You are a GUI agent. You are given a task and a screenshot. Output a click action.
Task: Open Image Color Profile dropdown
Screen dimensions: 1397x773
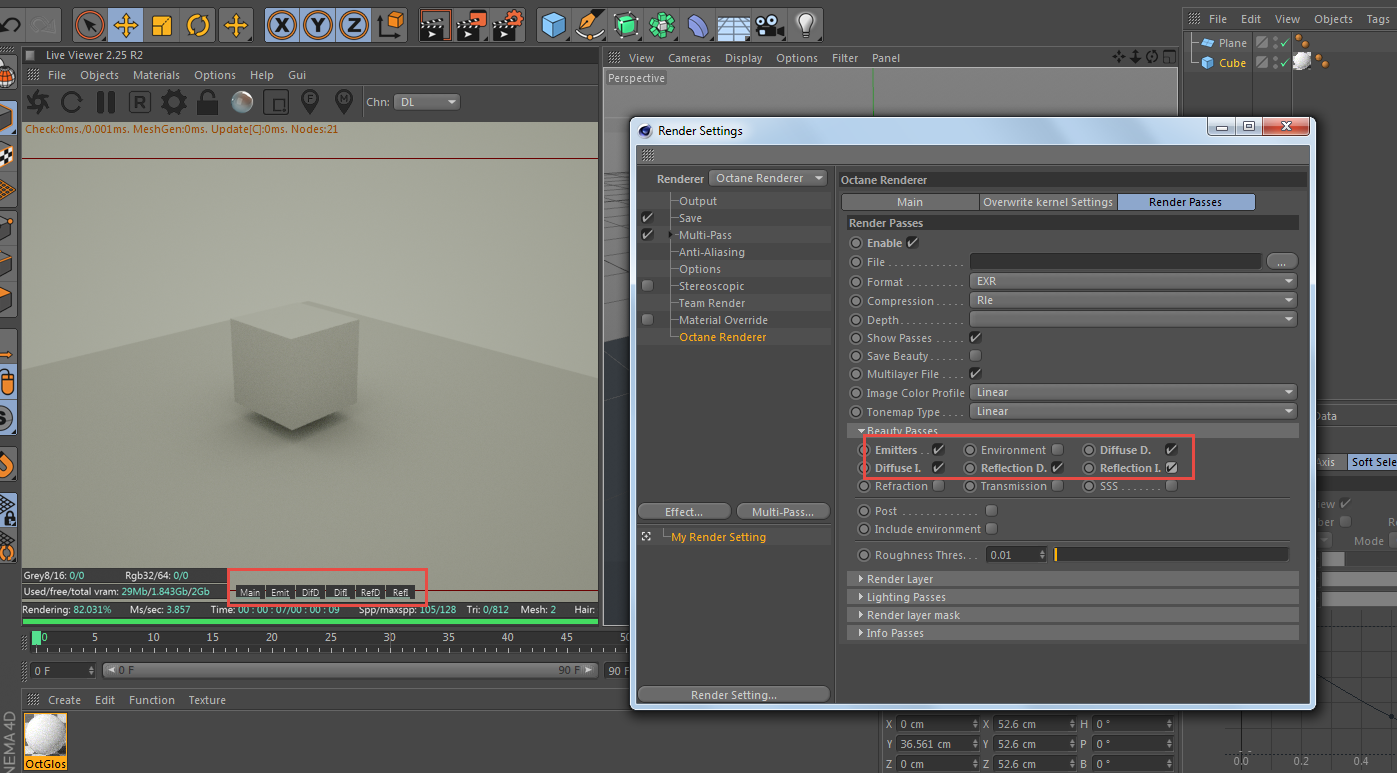[x=1133, y=392]
